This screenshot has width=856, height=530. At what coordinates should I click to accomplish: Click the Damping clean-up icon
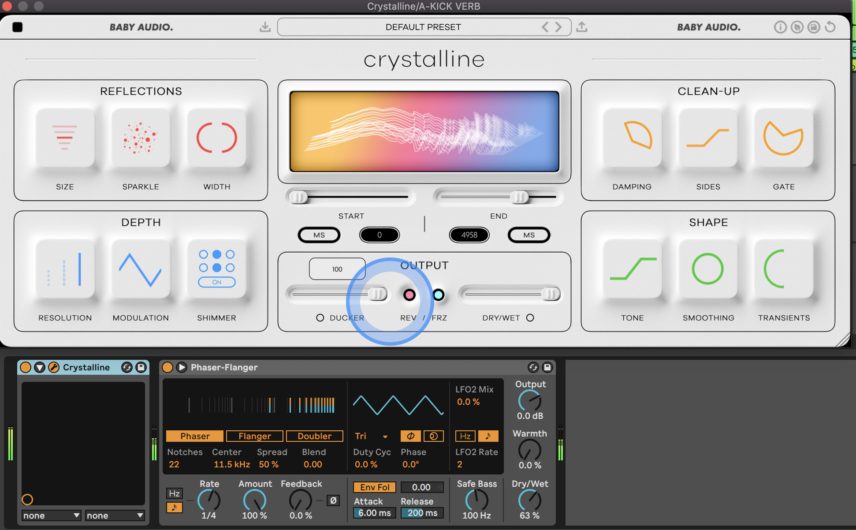pos(632,138)
